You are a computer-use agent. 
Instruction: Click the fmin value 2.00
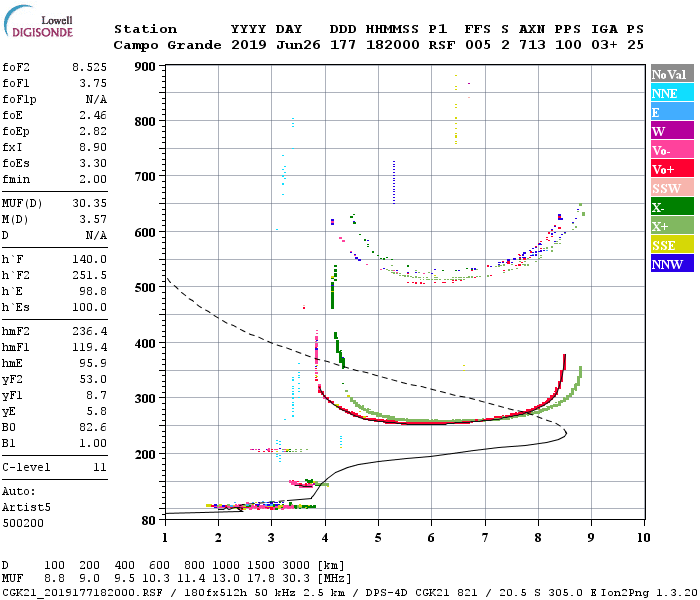(93, 179)
